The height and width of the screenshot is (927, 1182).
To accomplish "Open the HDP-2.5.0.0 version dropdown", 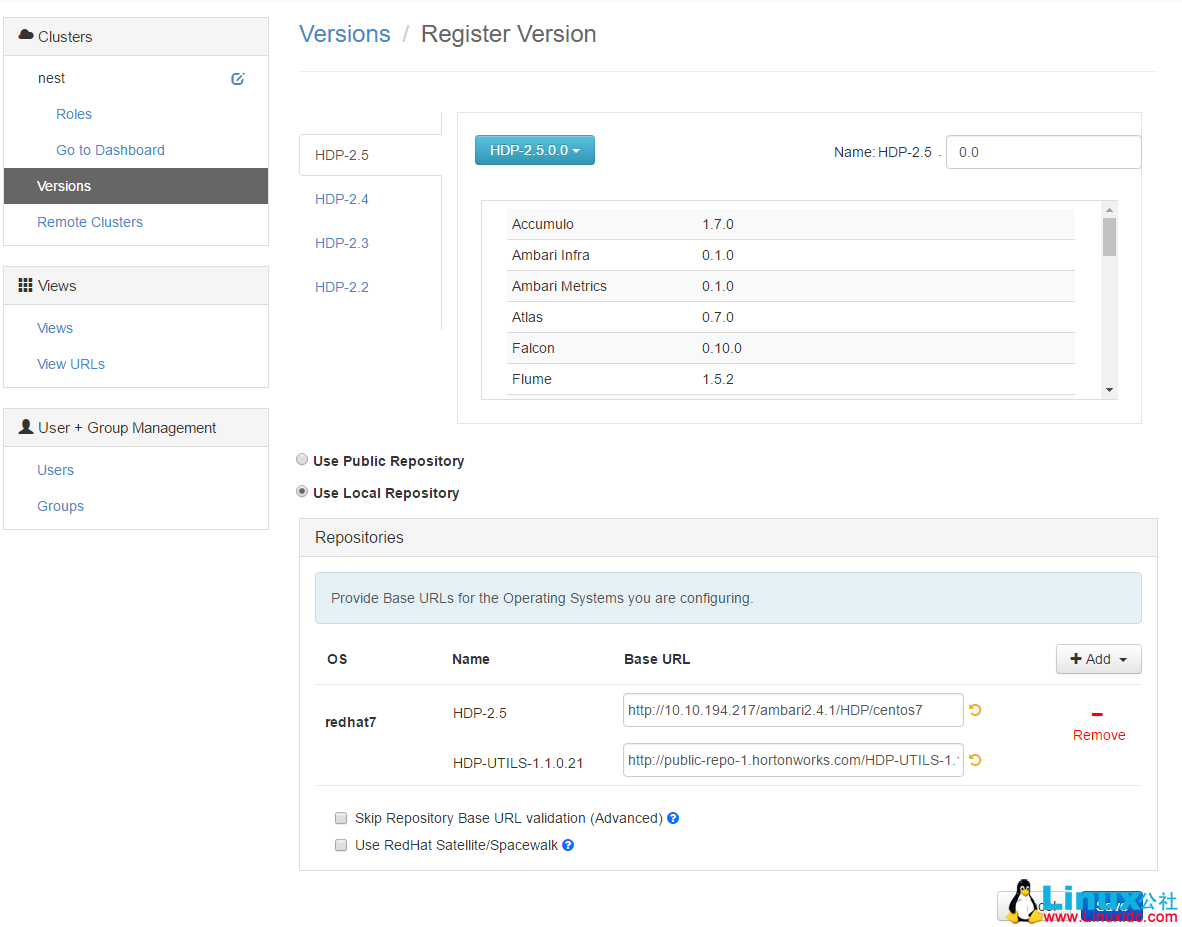I will 534,150.
